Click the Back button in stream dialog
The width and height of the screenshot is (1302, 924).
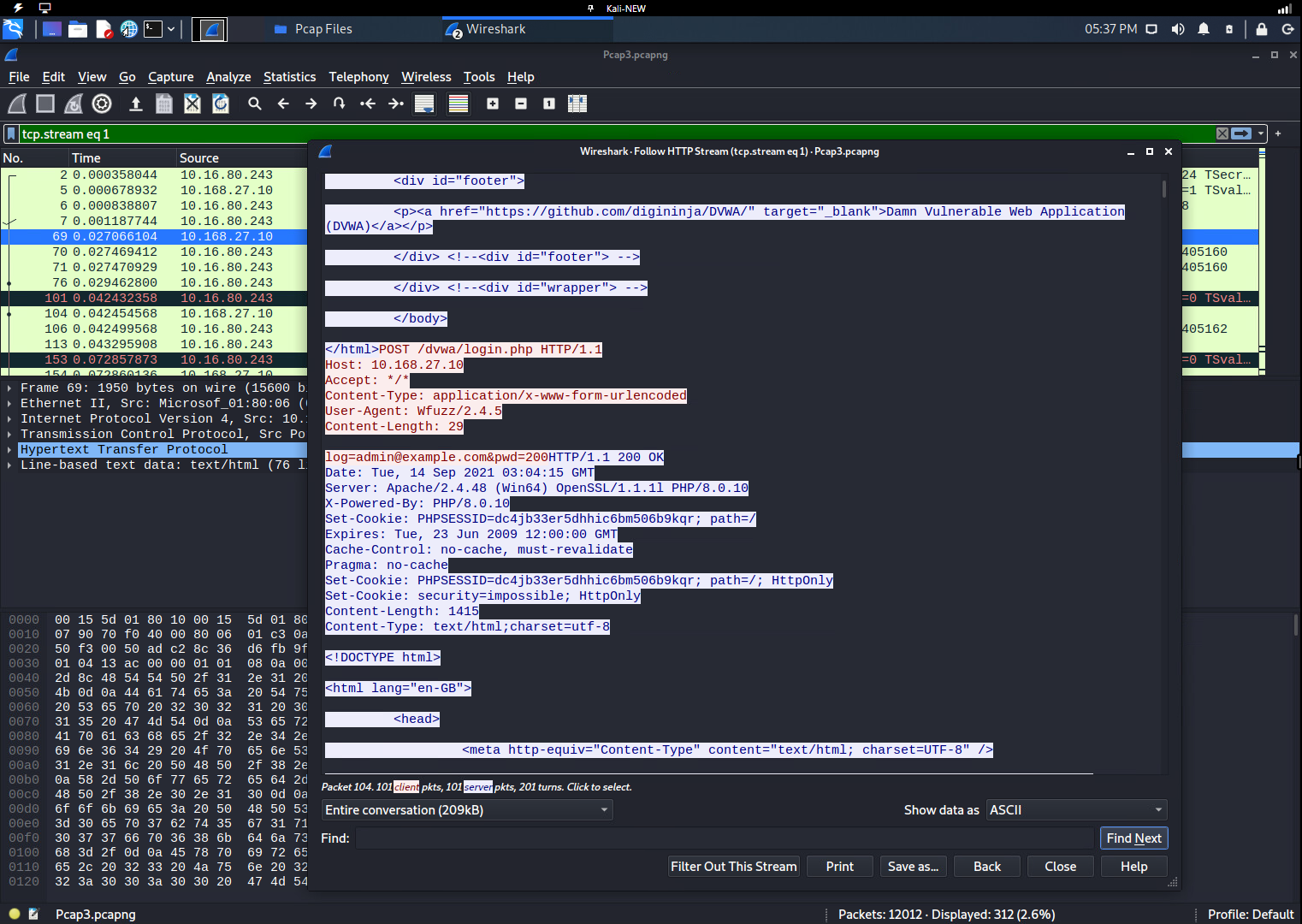coord(986,867)
